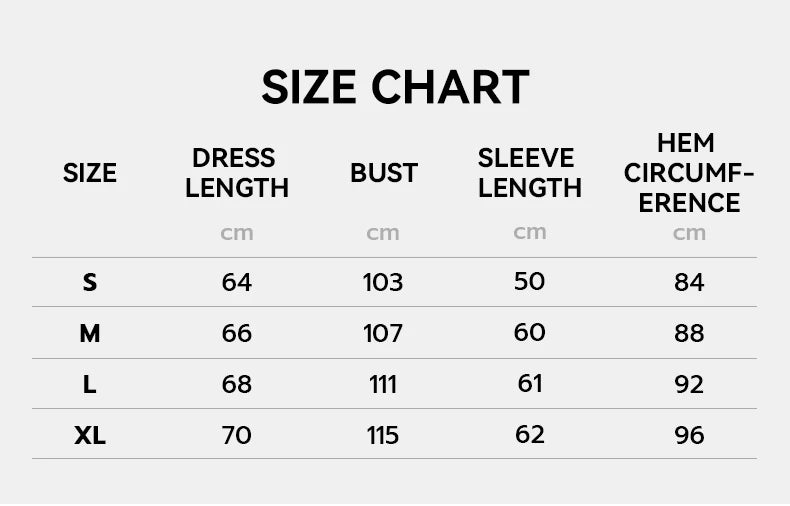790x506 pixels.
Task: Click the sleeve length value 62
Action: click(529, 434)
